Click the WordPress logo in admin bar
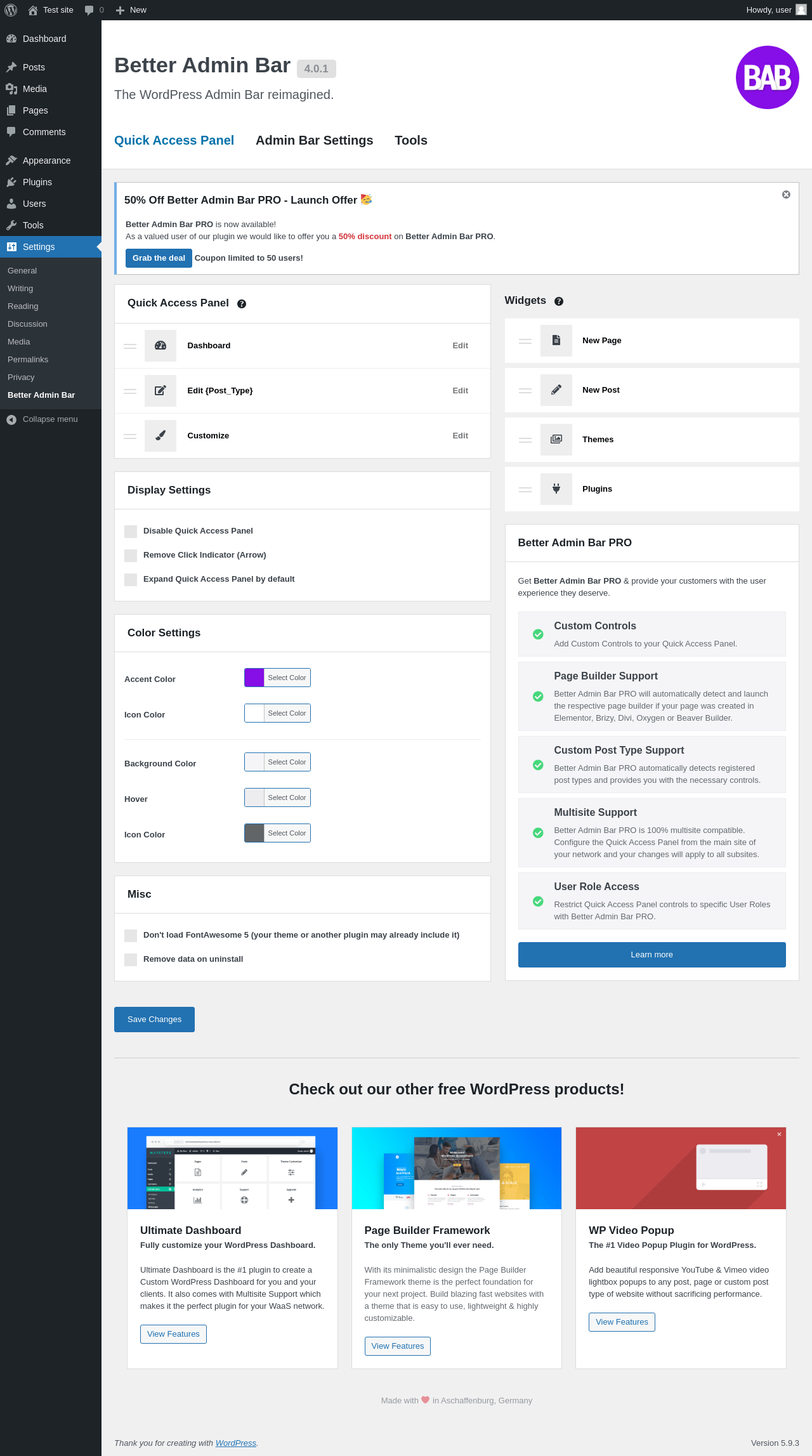The width and height of the screenshot is (812, 1456). point(11,10)
